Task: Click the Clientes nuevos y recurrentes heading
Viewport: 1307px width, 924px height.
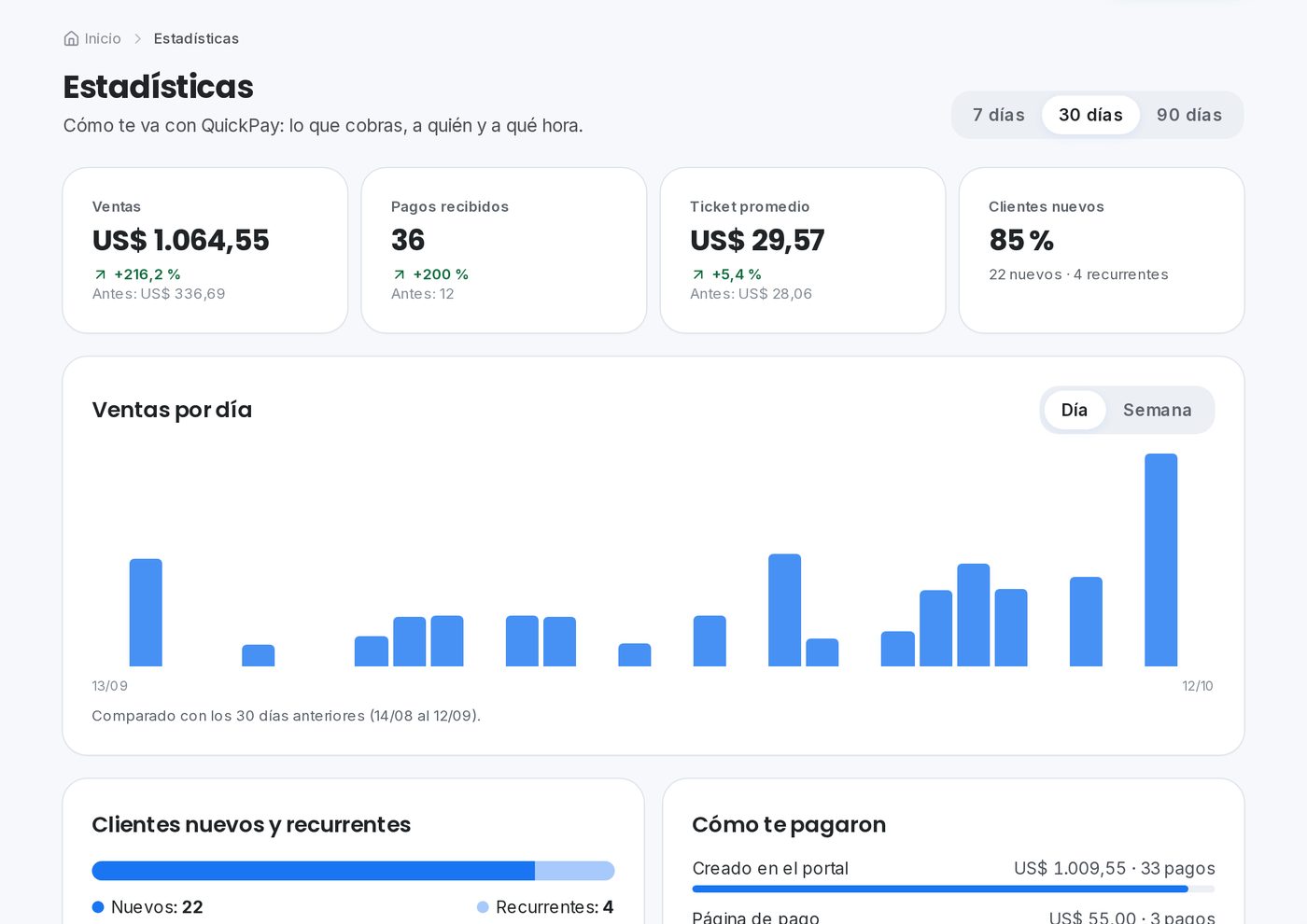Action: pos(251,825)
